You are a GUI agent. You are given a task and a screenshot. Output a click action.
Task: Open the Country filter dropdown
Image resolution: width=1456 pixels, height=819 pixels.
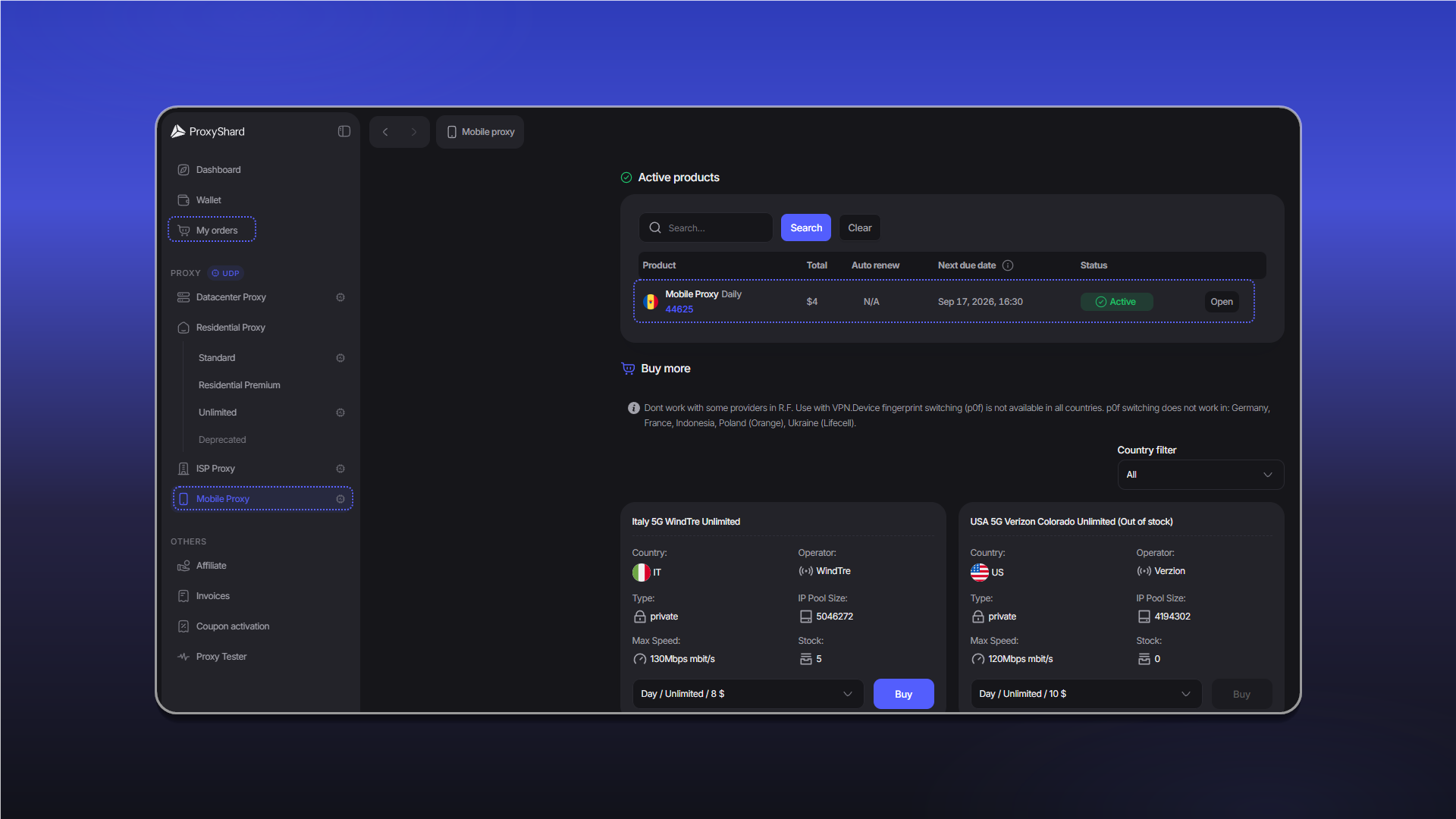1200,475
